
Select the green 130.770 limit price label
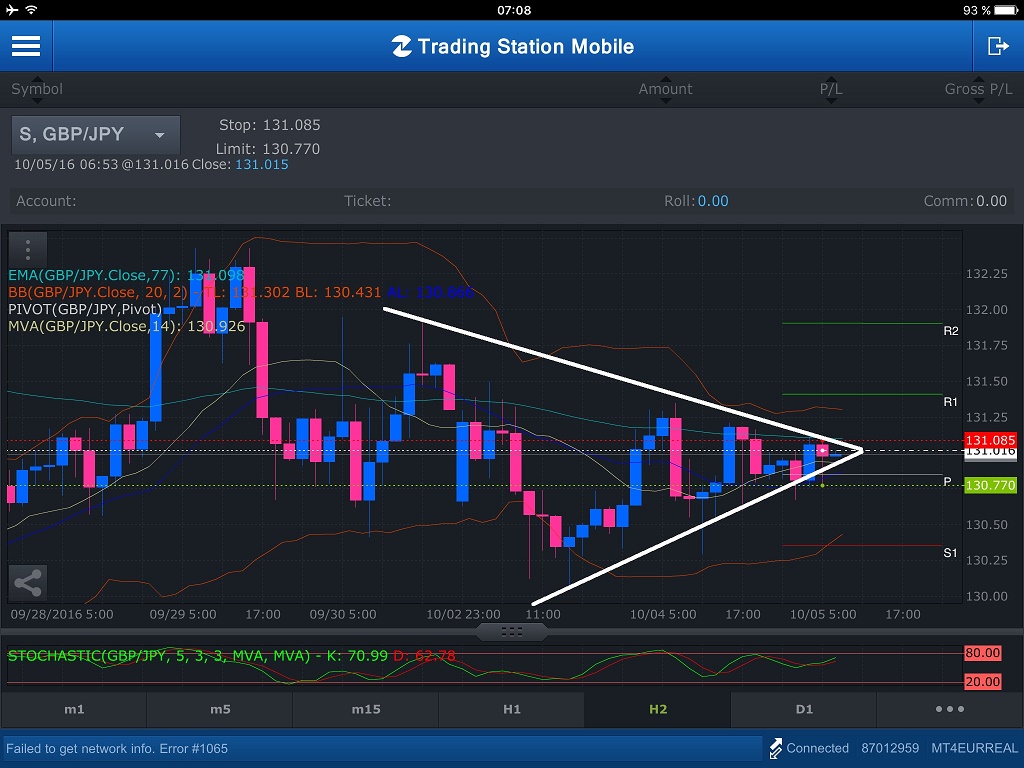(990, 485)
